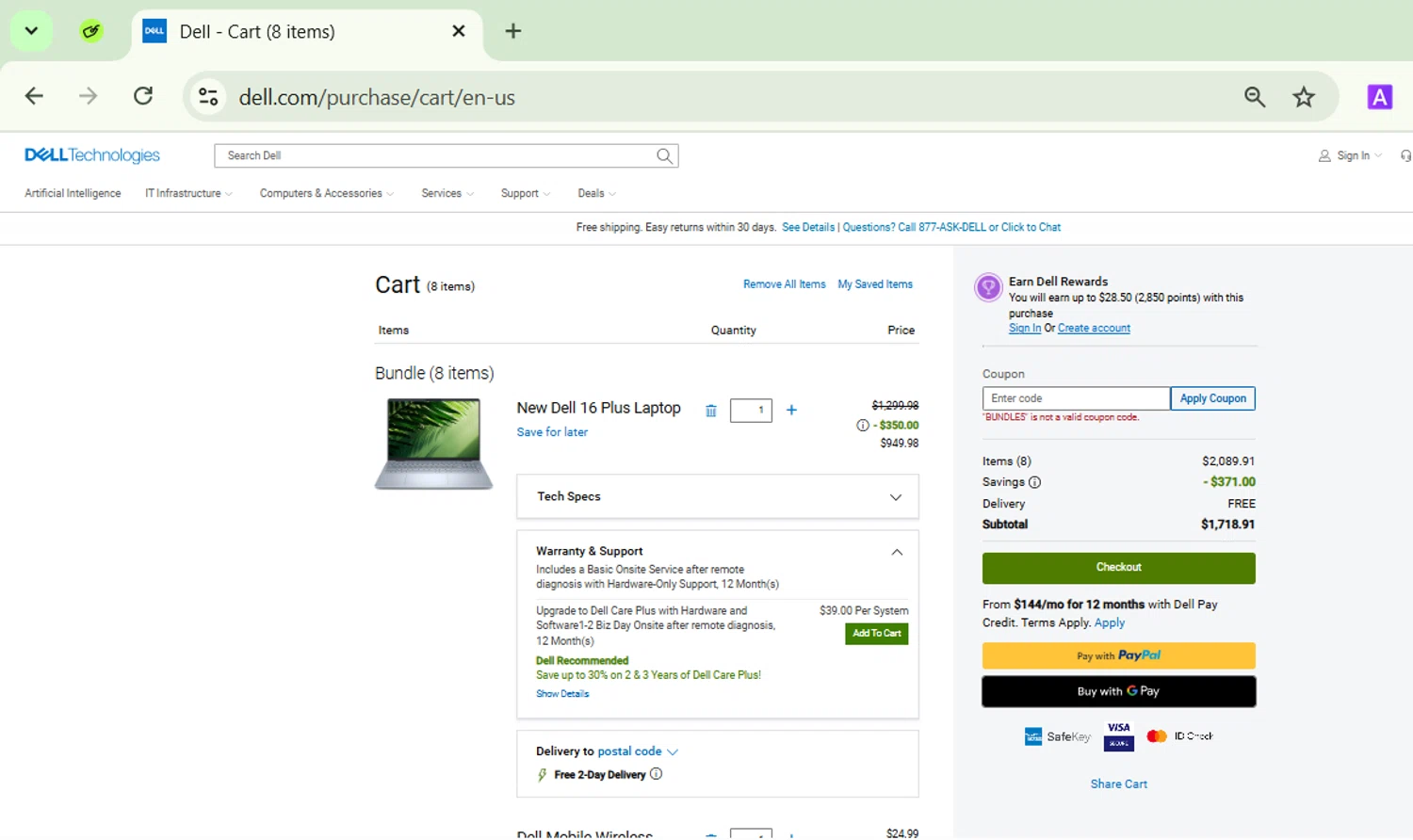Click the Visa Secure logo
Screen dimensions: 1413x840
coord(1119,736)
